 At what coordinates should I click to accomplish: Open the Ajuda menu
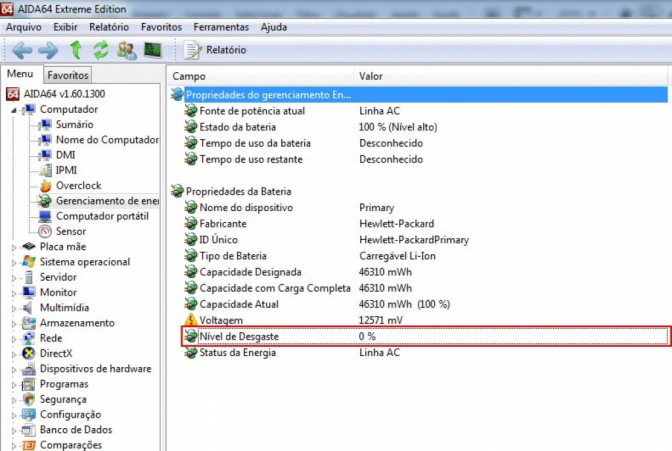click(274, 27)
